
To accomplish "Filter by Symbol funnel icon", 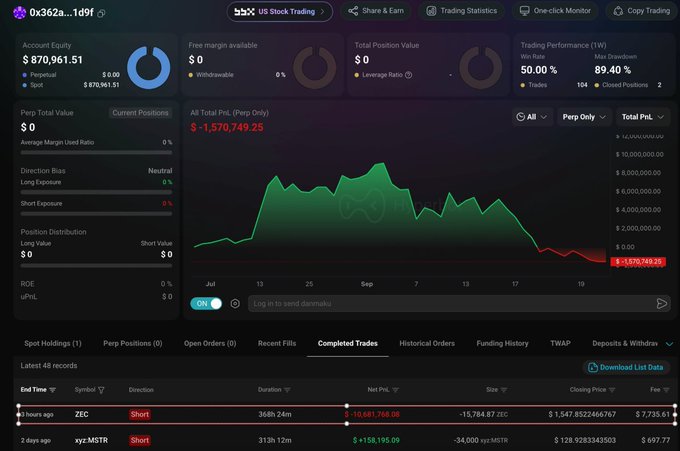I will pos(101,390).
